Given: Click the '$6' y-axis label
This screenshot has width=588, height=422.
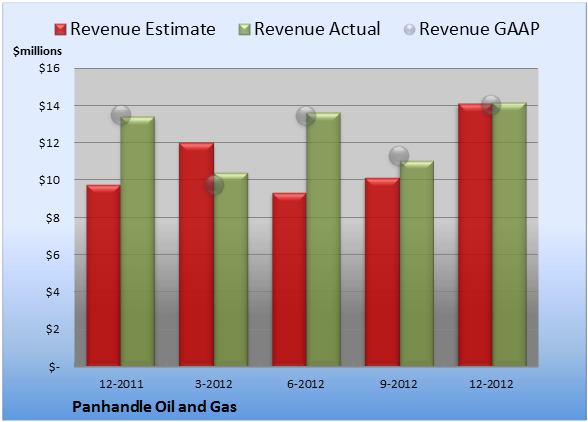Looking at the screenshot, I should pyautogui.click(x=53, y=255).
